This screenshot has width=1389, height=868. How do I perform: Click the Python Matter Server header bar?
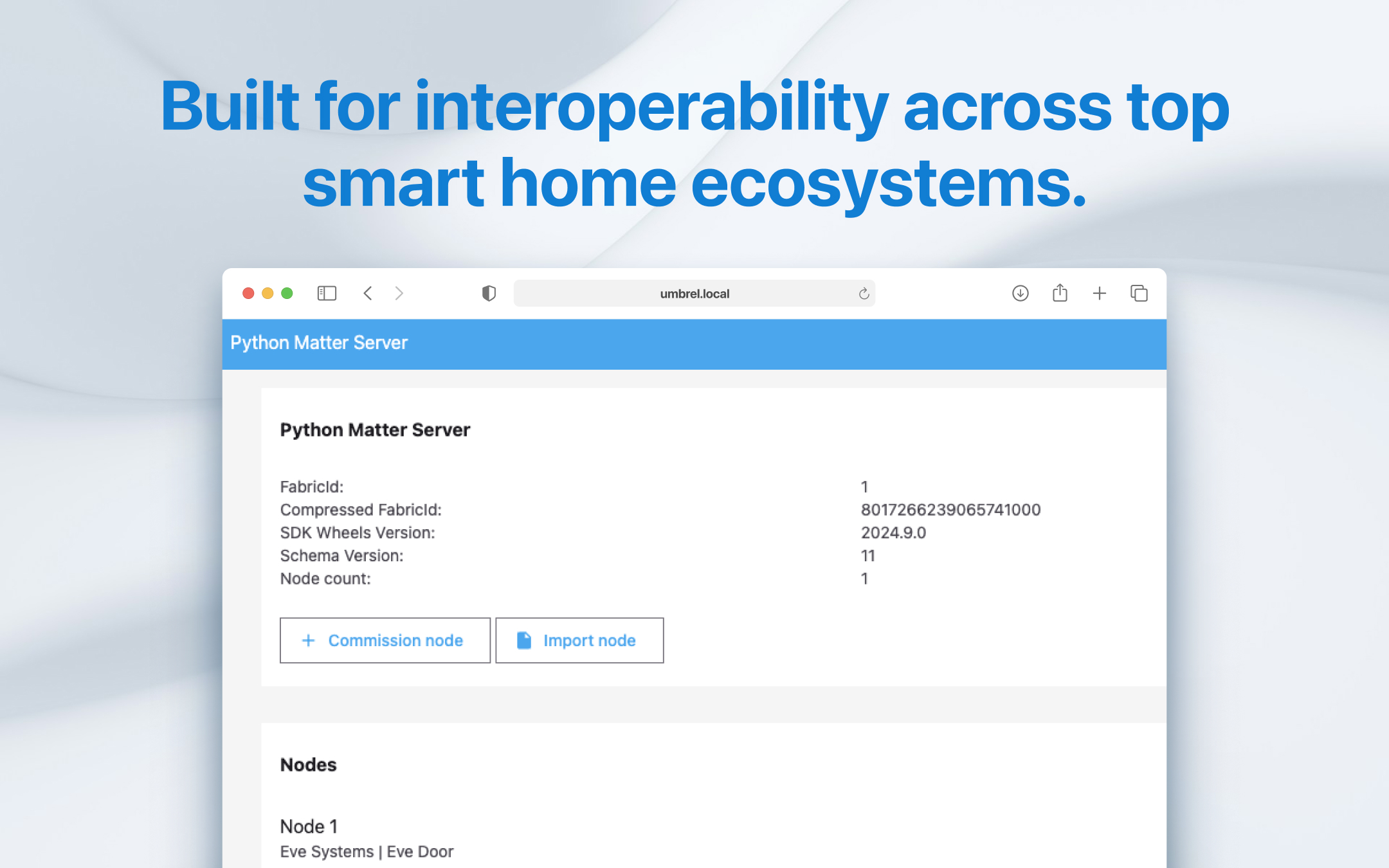pyautogui.click(x=319, y=343)
